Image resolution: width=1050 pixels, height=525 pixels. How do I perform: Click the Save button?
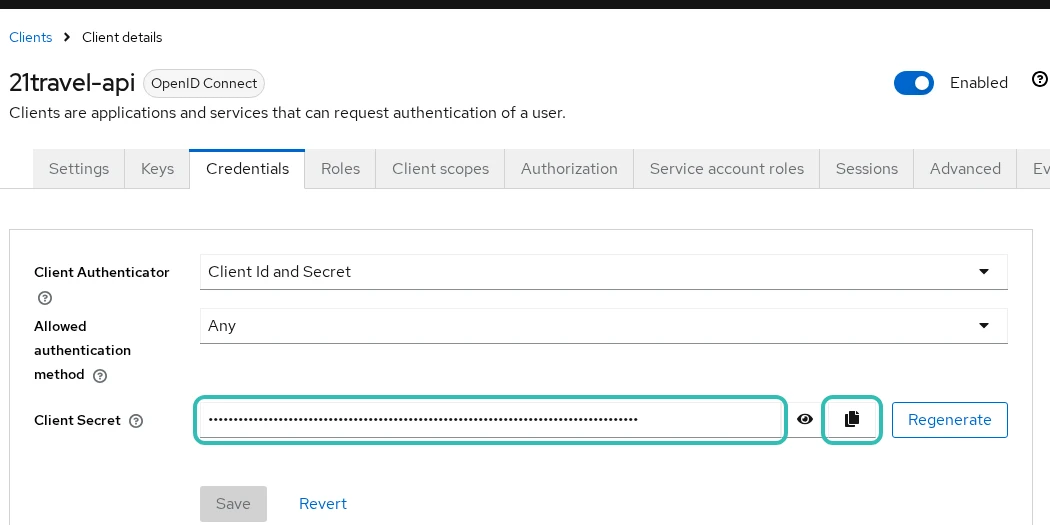[x=233, y=504]
